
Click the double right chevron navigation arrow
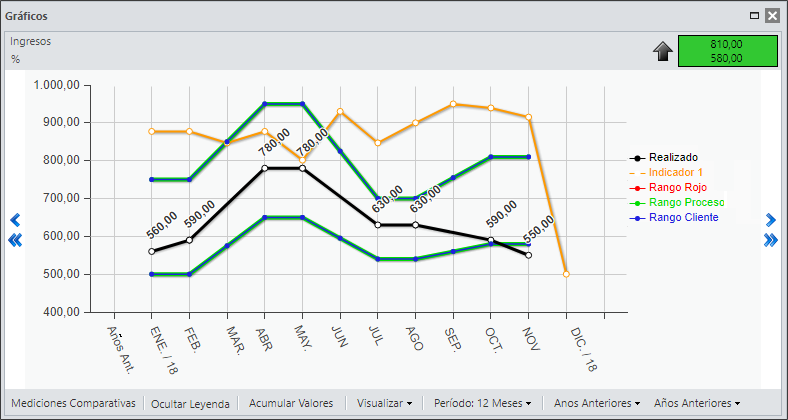tap(770, 241)
